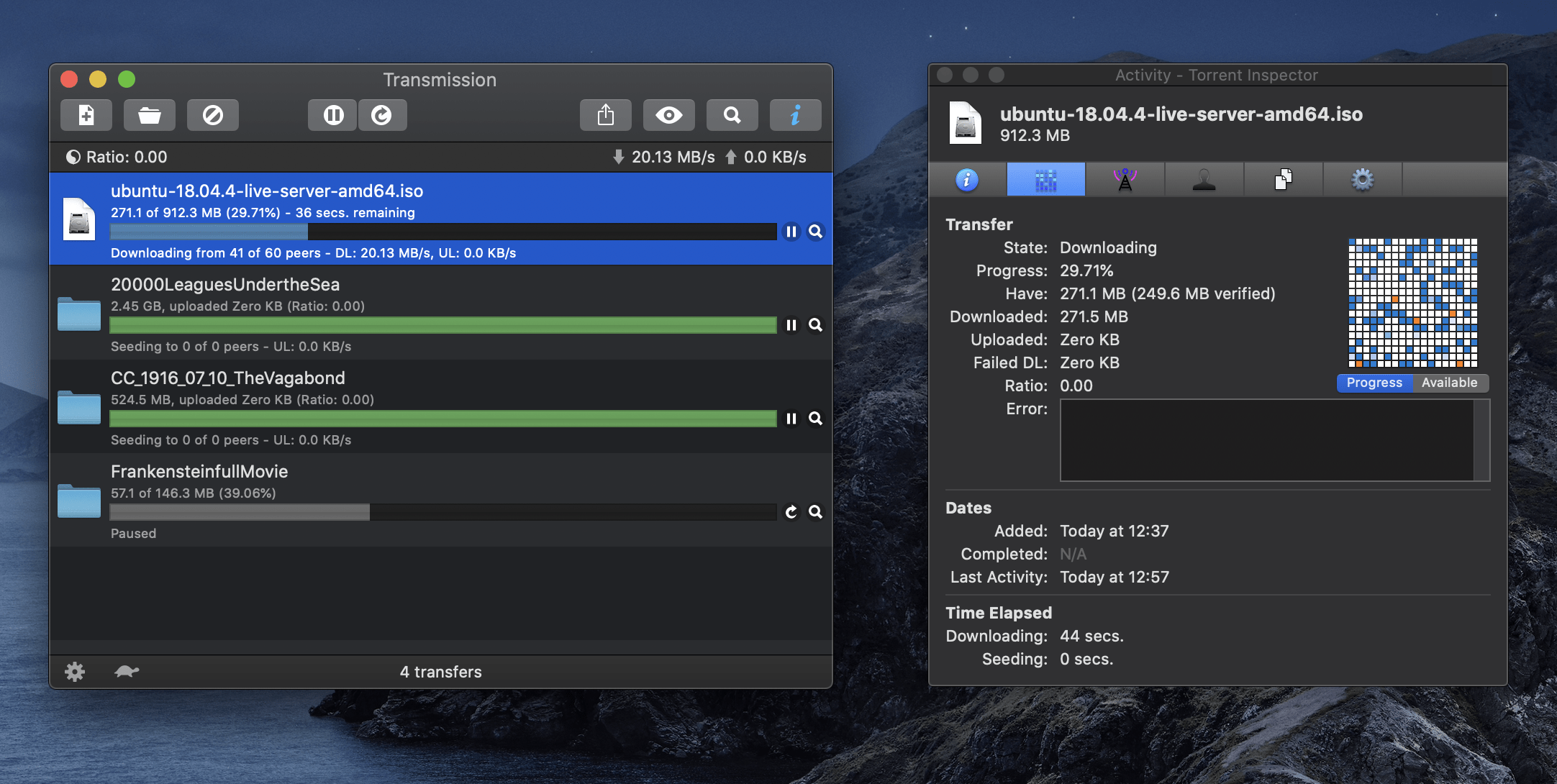Pause all transfers from the toolbar
Image resolution: width=1557 pixels, height=784 pixels.
pos(332,114)
